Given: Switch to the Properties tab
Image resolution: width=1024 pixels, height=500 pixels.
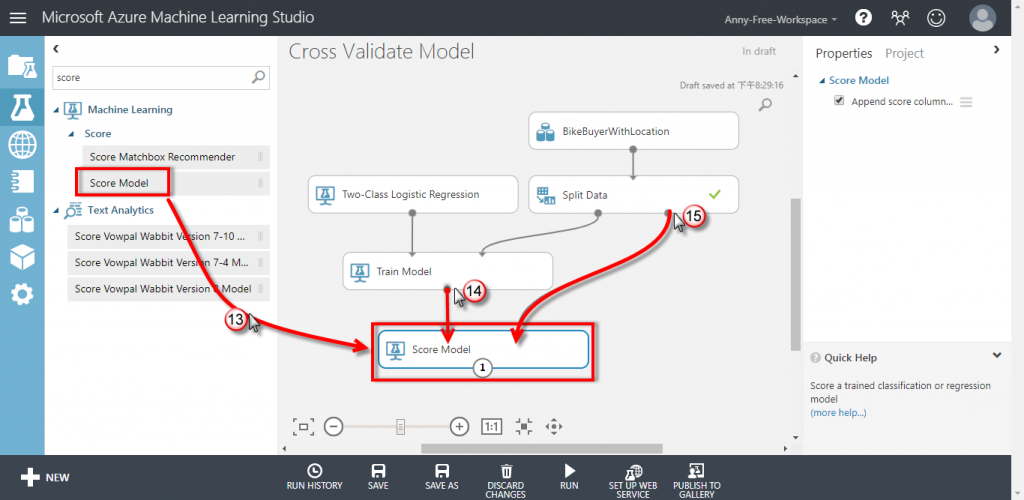Looking at the screenshot, I should point(844,54).
